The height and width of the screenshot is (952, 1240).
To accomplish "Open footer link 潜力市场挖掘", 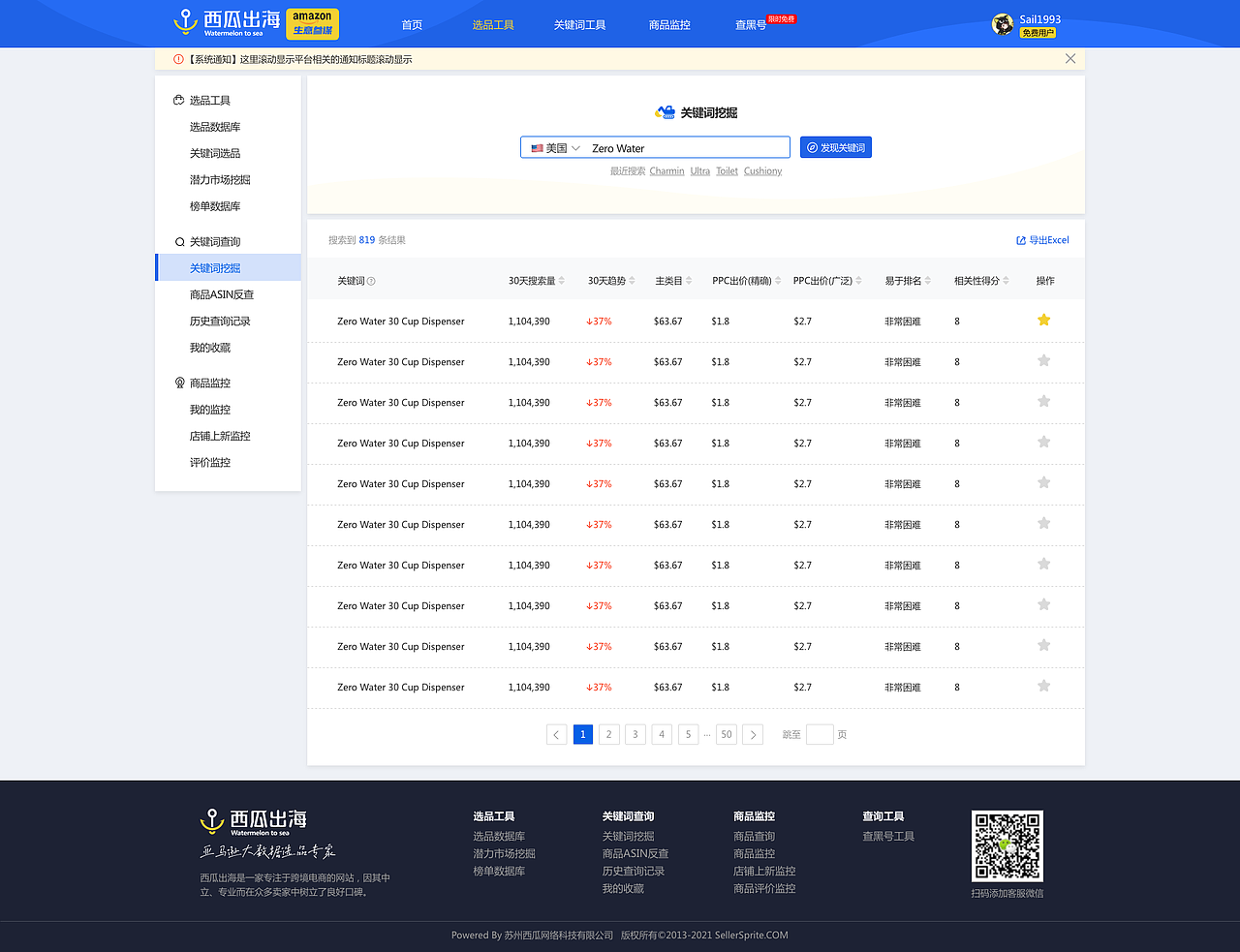I will 504,854.
